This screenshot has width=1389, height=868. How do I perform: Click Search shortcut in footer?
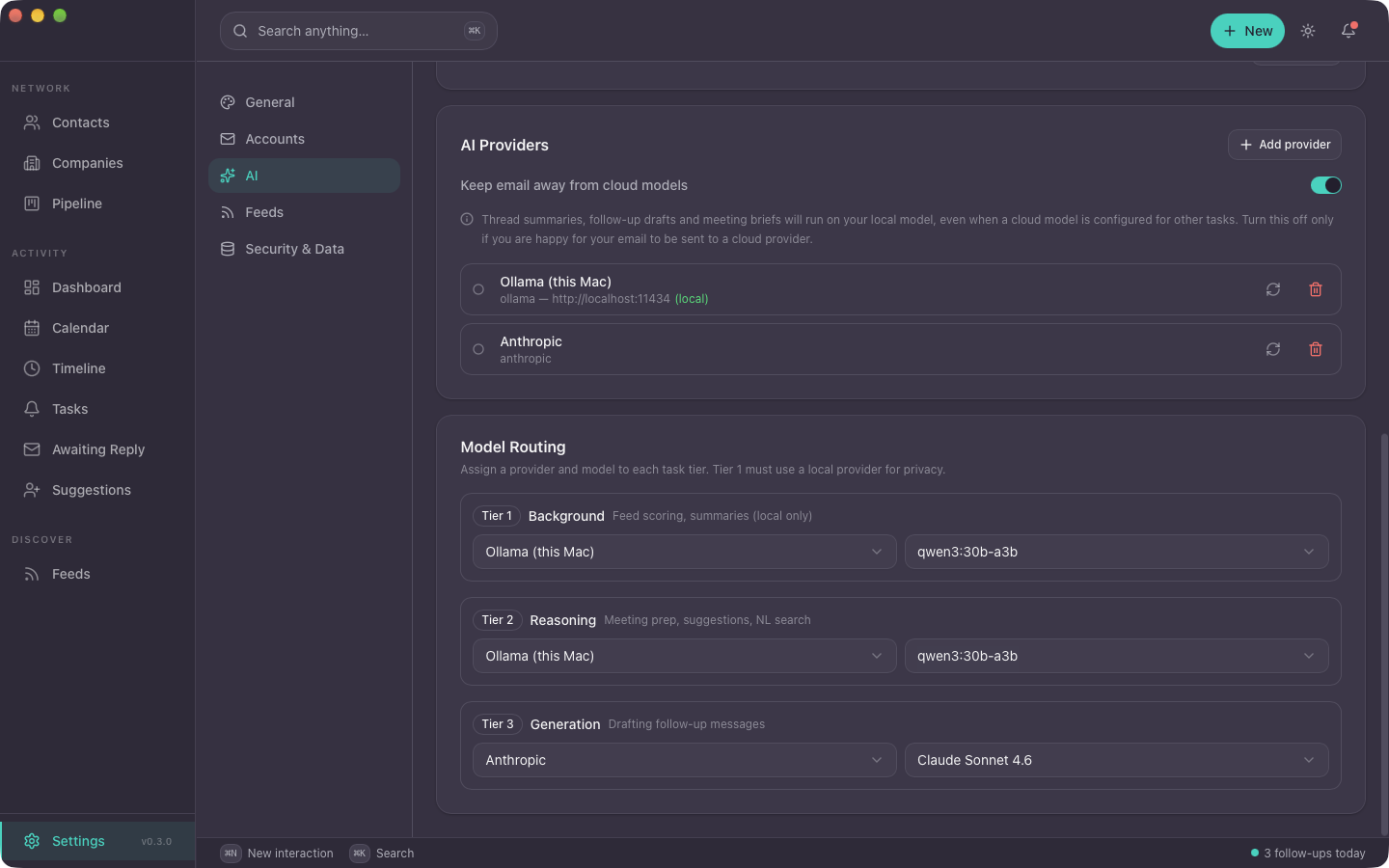coord(382,854)
